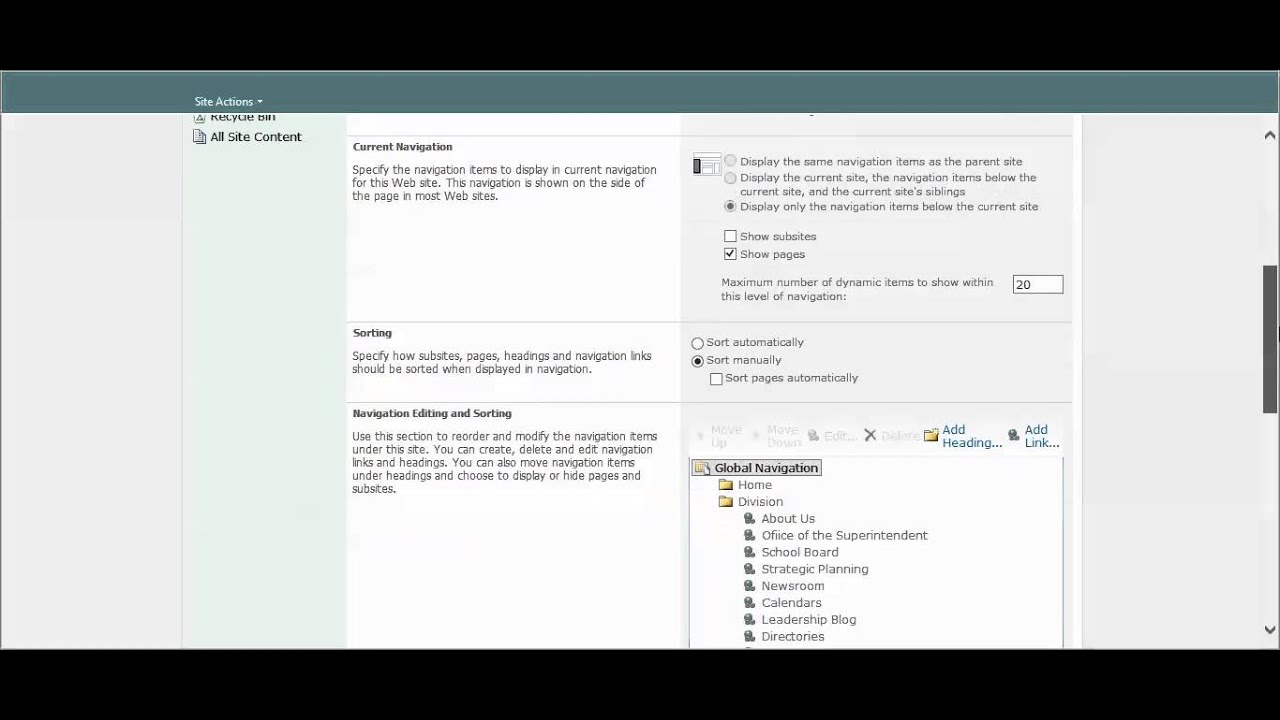This screenshot has width=1280, height=720.
Task: Click the Add Link icon
Action: [x=1014, y=436]
